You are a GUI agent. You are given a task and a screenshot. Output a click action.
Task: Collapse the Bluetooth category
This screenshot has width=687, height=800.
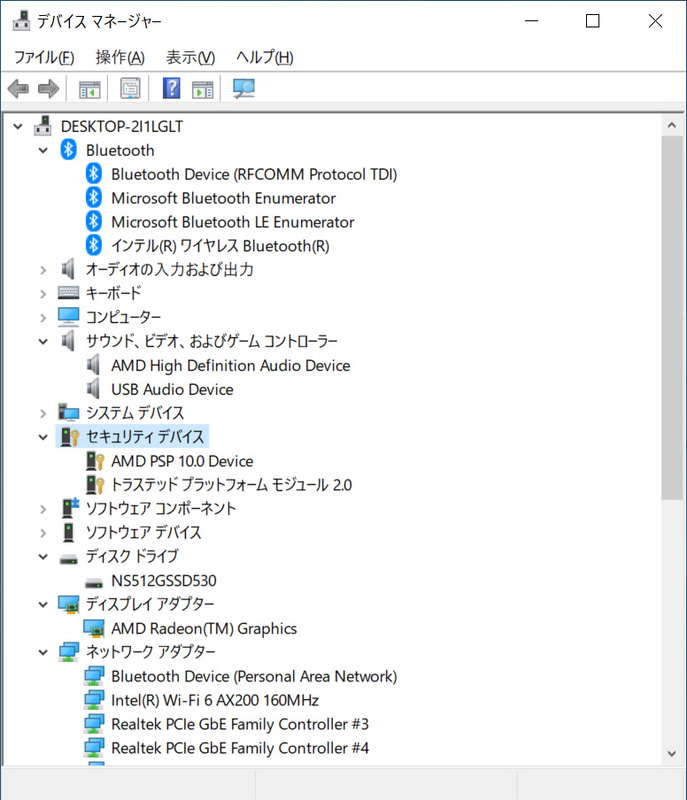(43, 150)
